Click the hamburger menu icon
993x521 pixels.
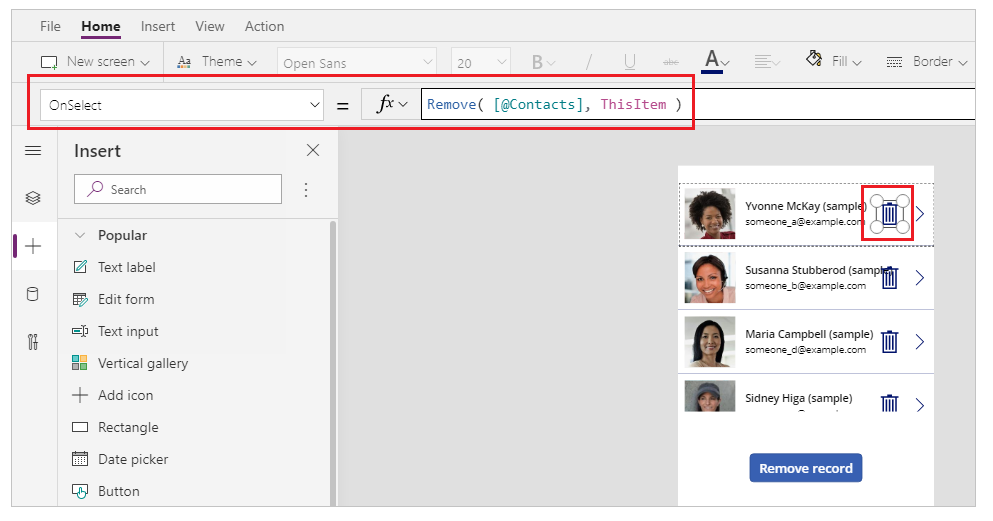pyautogui.click(x=33, y=151)
